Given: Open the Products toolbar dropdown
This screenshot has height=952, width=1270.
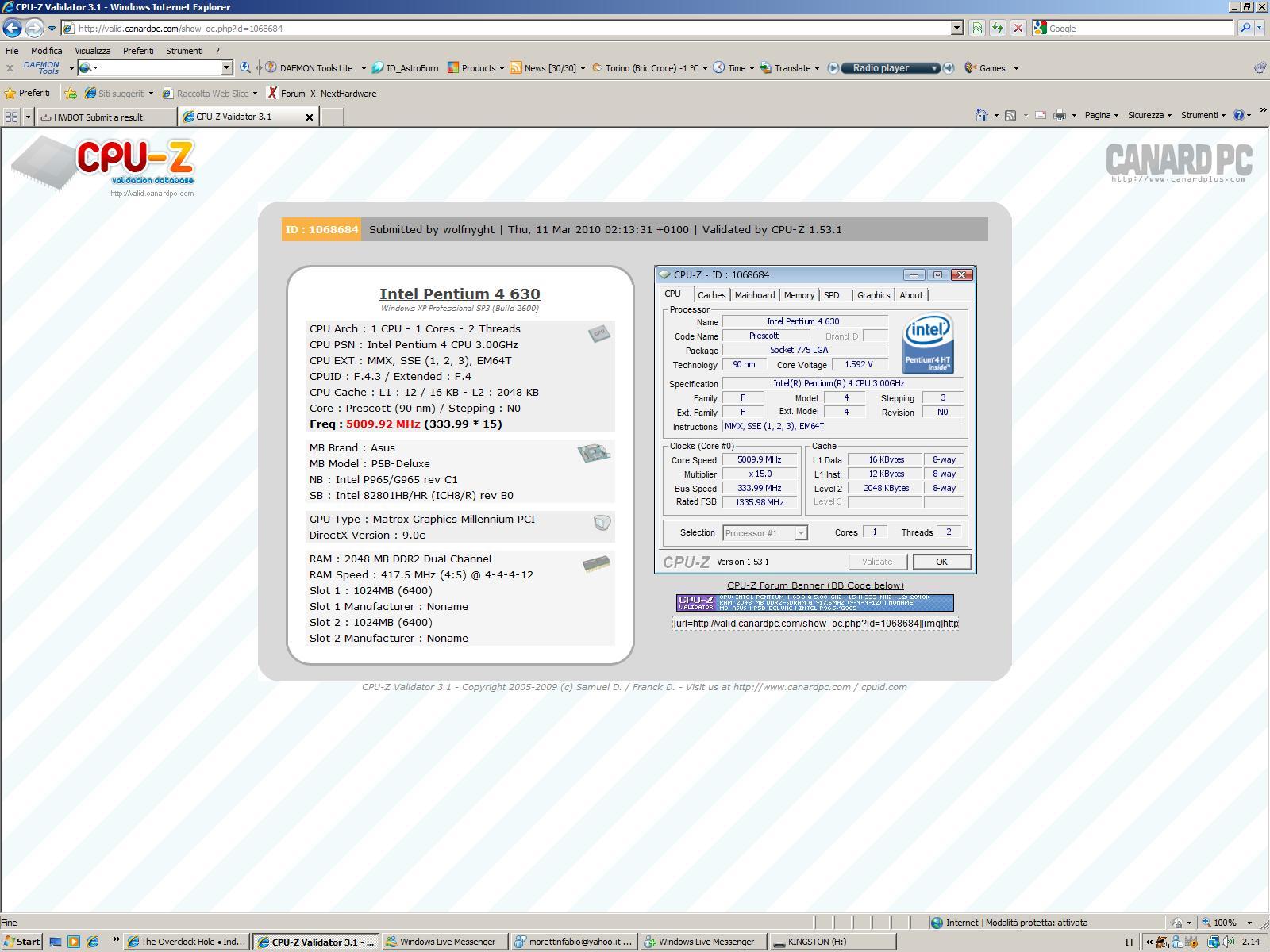Looking at the screenshot, I should coord(475,68).
